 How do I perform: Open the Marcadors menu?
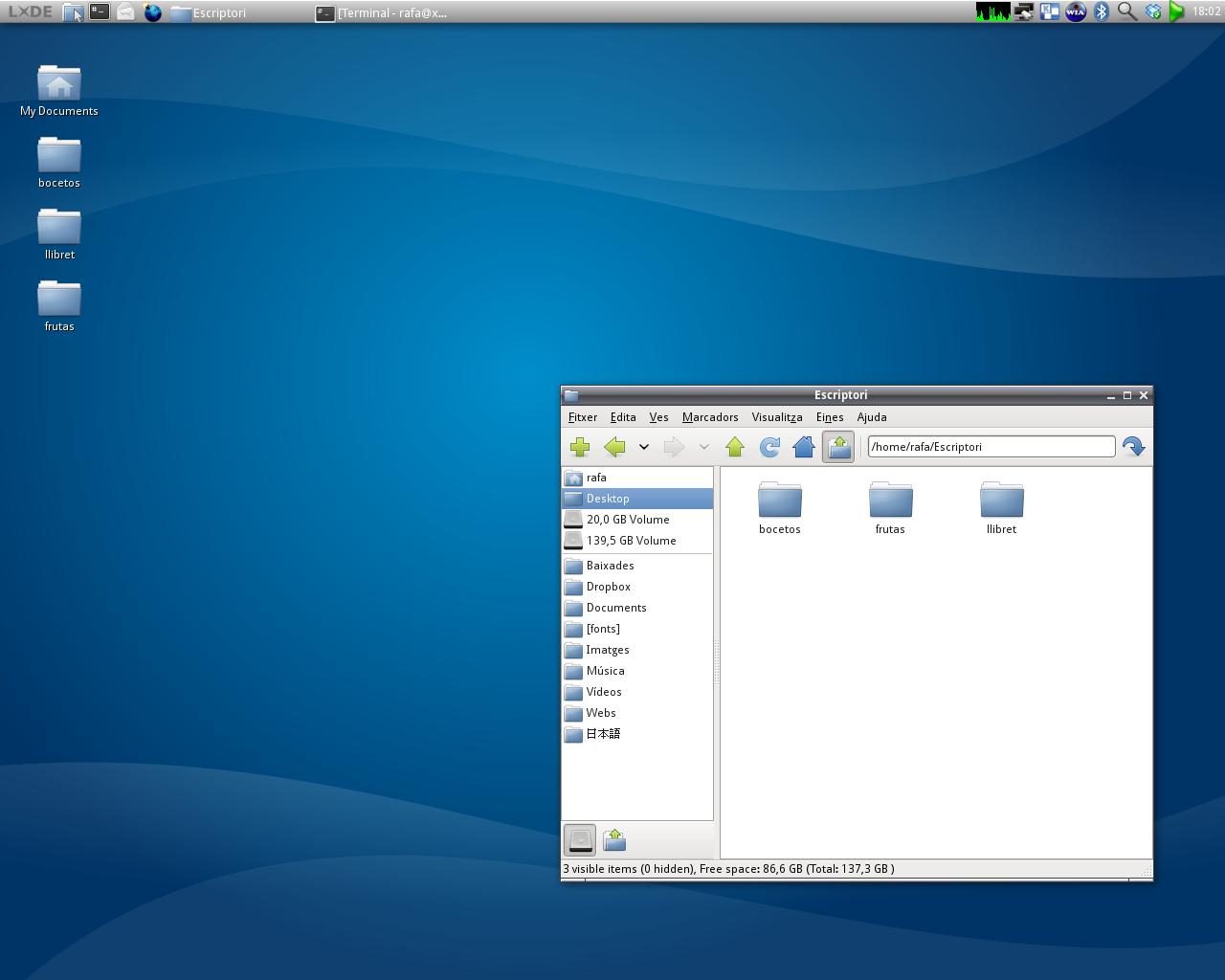tap(710, 417)
